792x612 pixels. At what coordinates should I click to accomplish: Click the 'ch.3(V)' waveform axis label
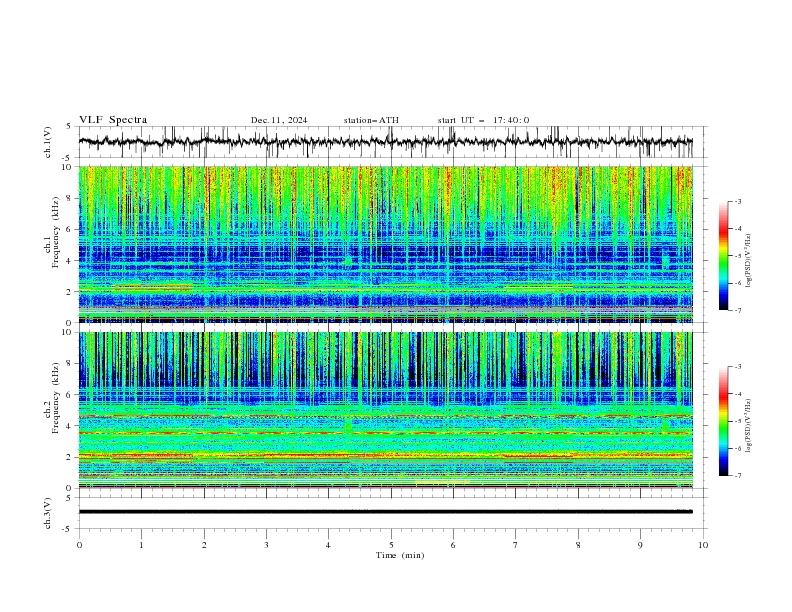(x=48, y=513)
